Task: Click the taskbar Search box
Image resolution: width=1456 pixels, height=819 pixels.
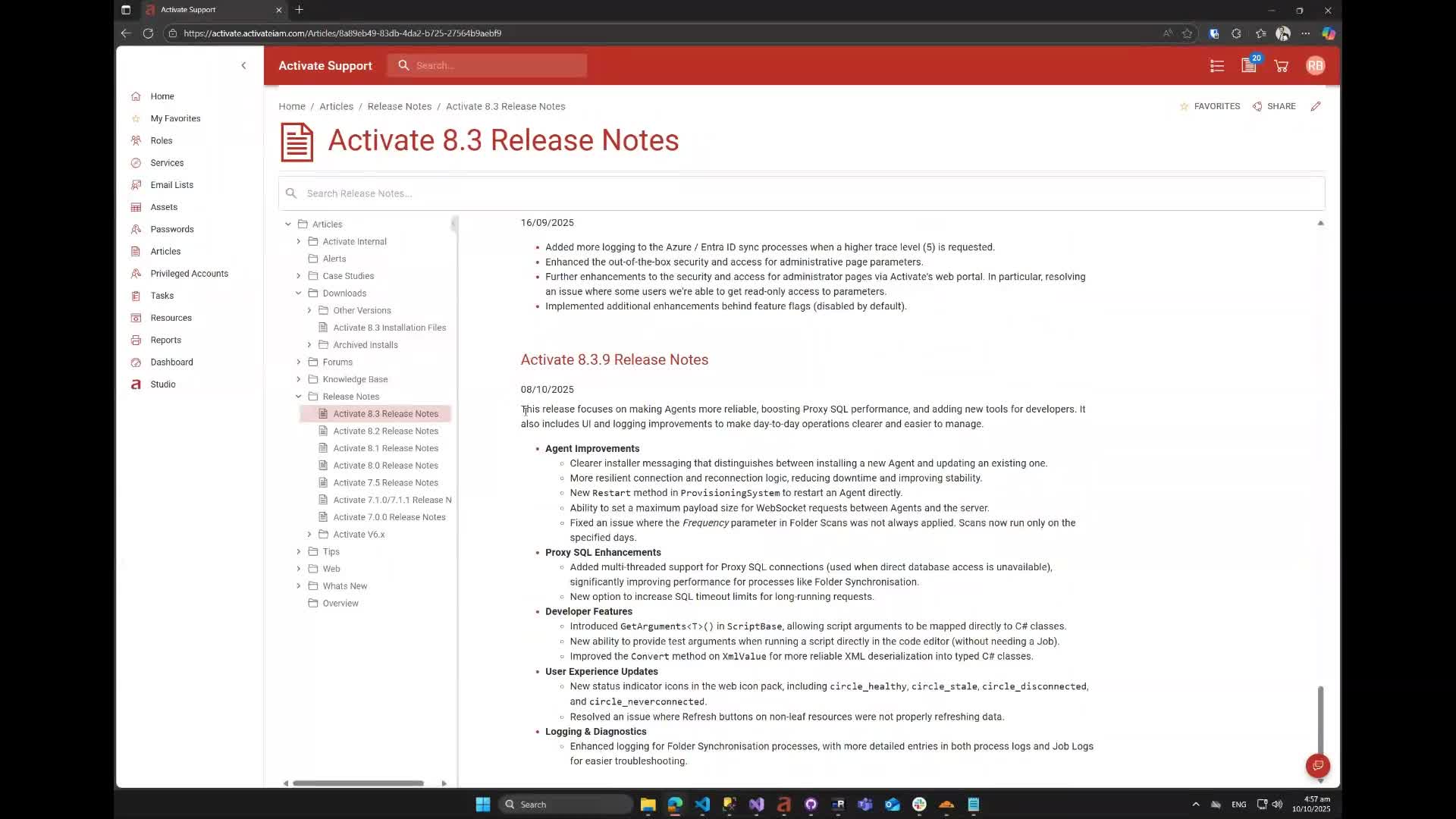Action: (x=566, y=805)
